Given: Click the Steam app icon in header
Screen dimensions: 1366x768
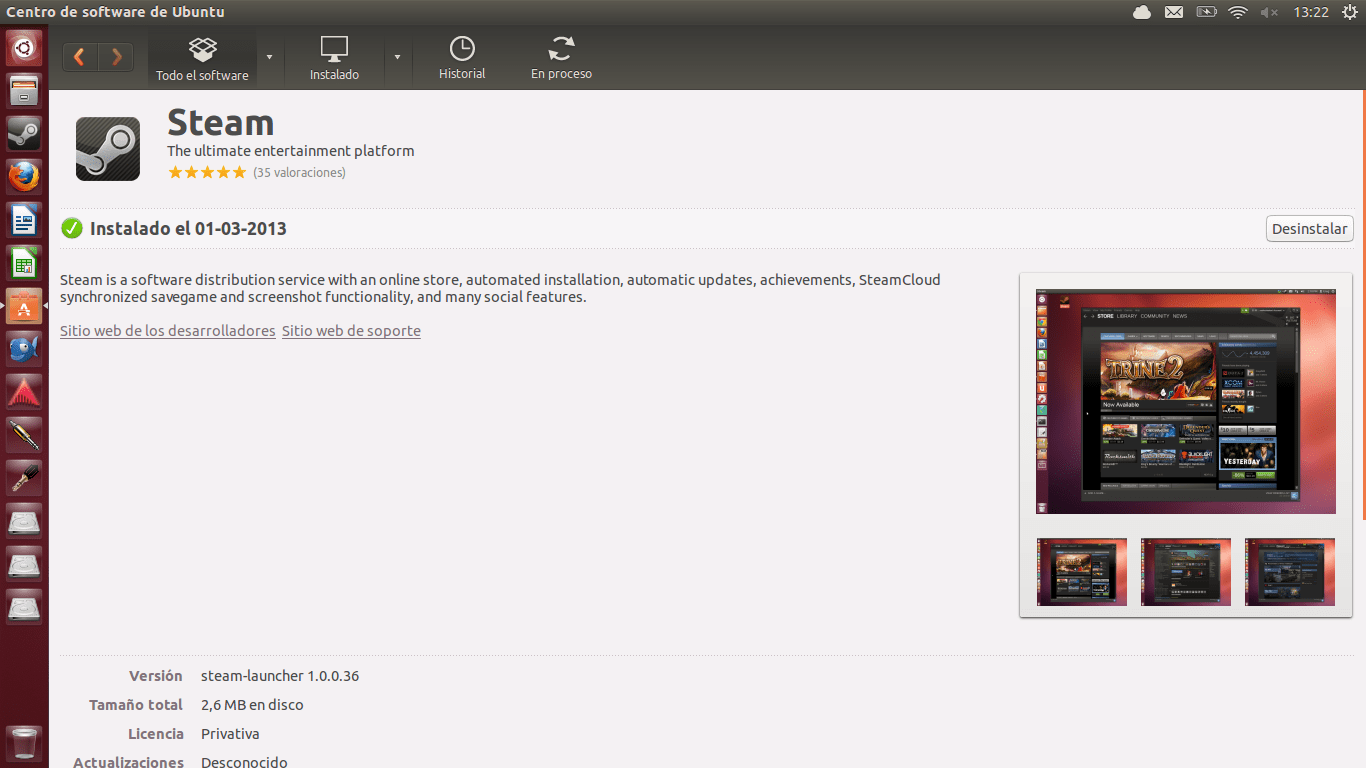Looking at the screenshot, I should point(108,149).
